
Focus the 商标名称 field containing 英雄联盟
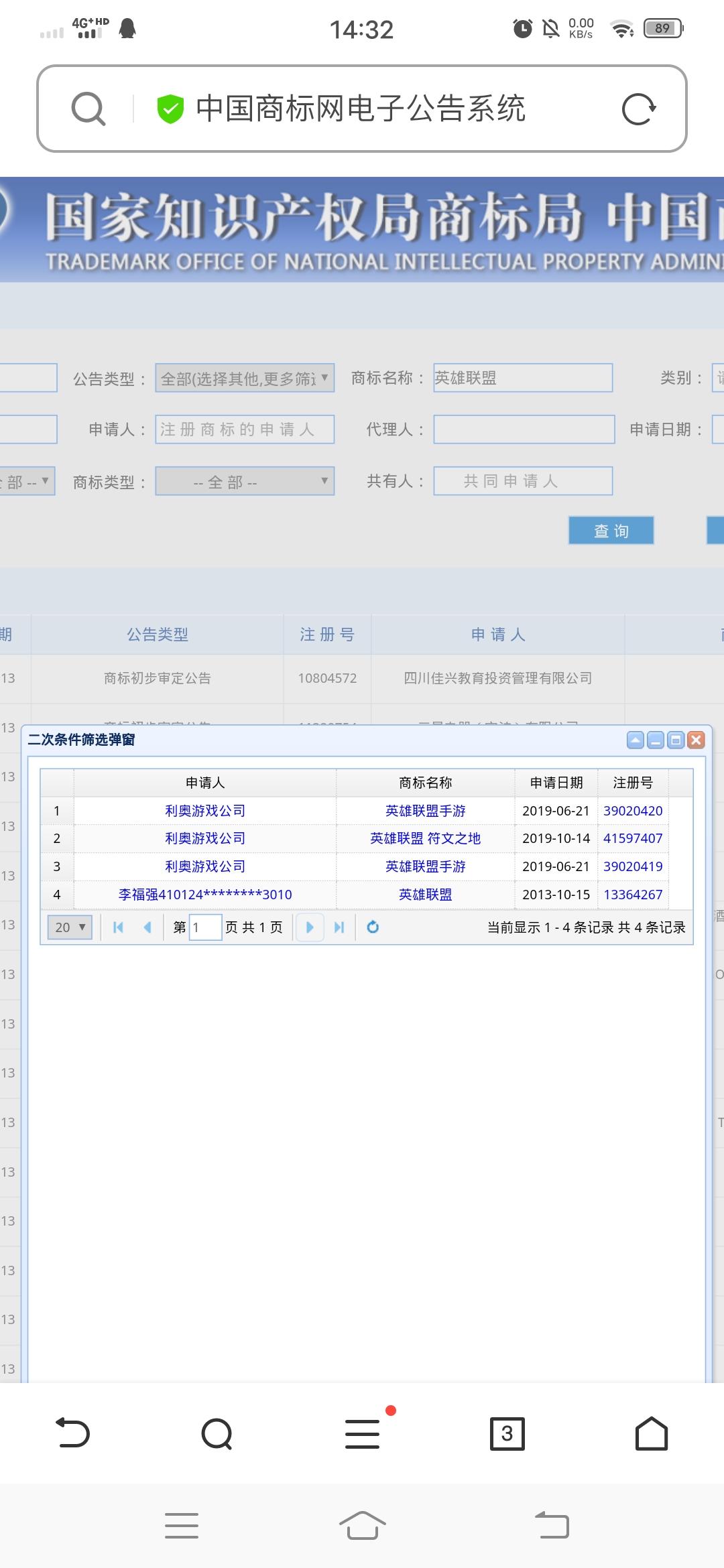click(523, 378)
